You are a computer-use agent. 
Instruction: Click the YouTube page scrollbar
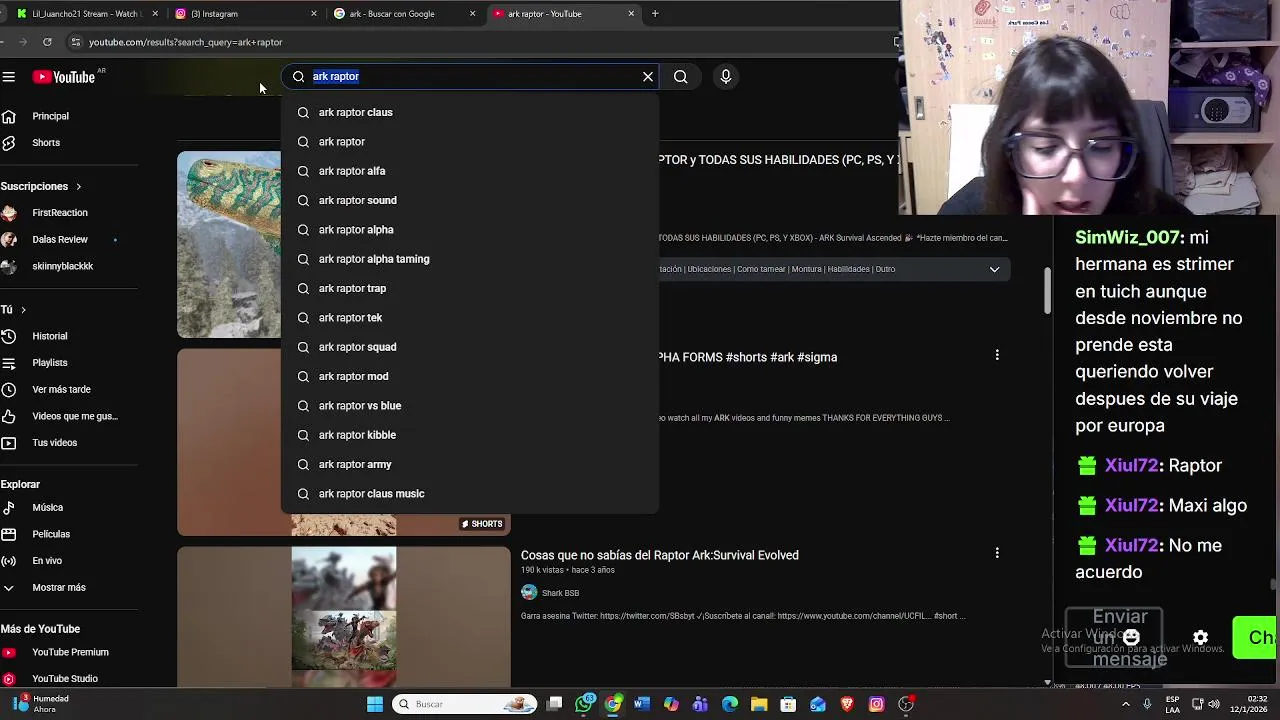point(1046,290)
